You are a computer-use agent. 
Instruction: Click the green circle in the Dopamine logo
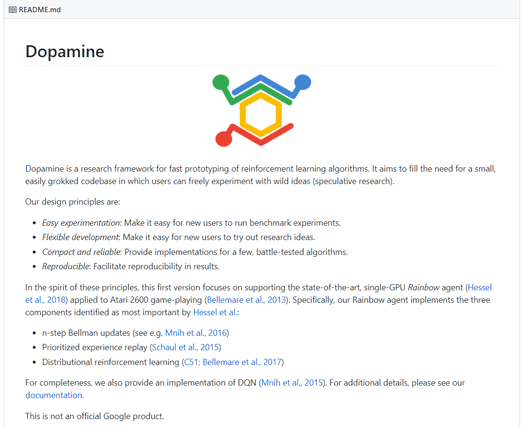point(221,82)
